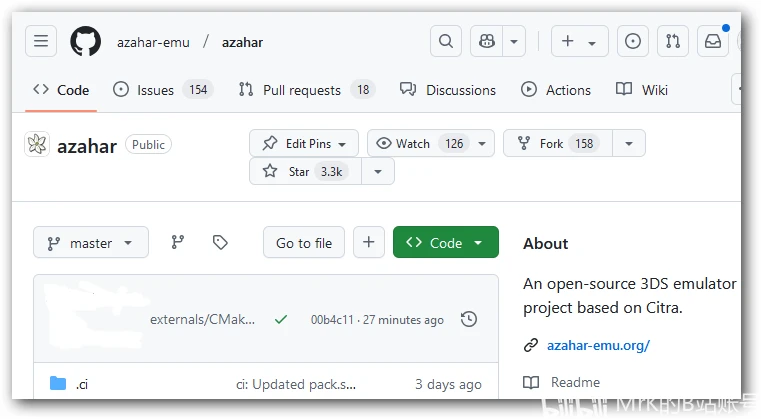Viewport: 761px width, 419px height.
Task: Expand the master branch dropdown
Action: point(91,243)
